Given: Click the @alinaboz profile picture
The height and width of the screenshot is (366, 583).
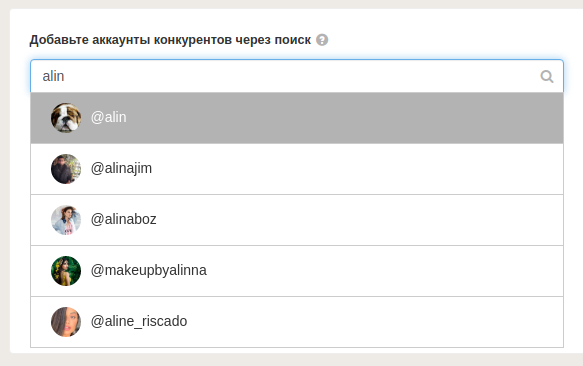Looking at the screenshot, I should 66,220.
